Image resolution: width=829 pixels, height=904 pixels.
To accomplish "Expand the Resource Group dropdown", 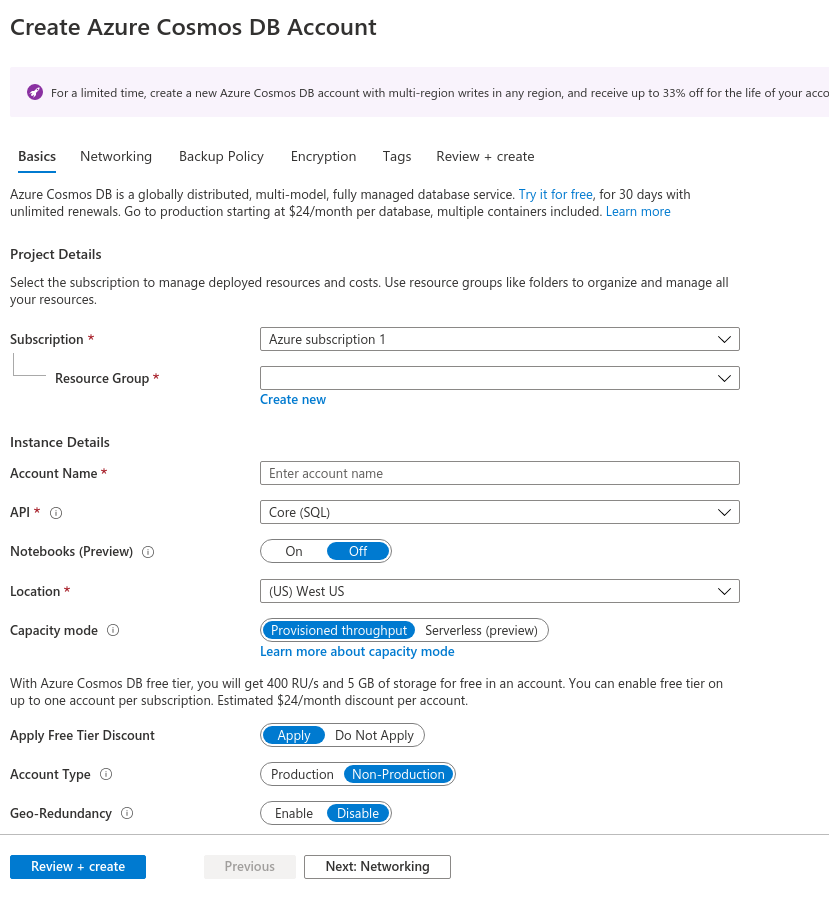I will click(499, 378).
